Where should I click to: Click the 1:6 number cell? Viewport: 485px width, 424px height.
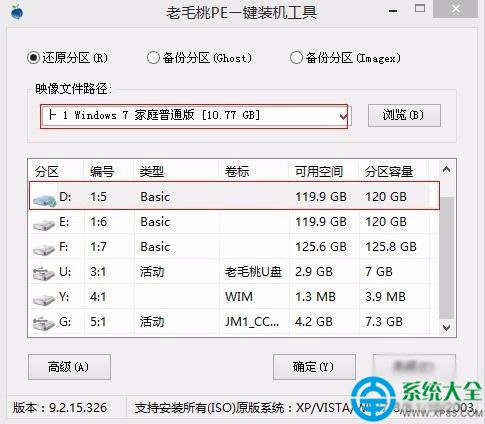(98, 222)
